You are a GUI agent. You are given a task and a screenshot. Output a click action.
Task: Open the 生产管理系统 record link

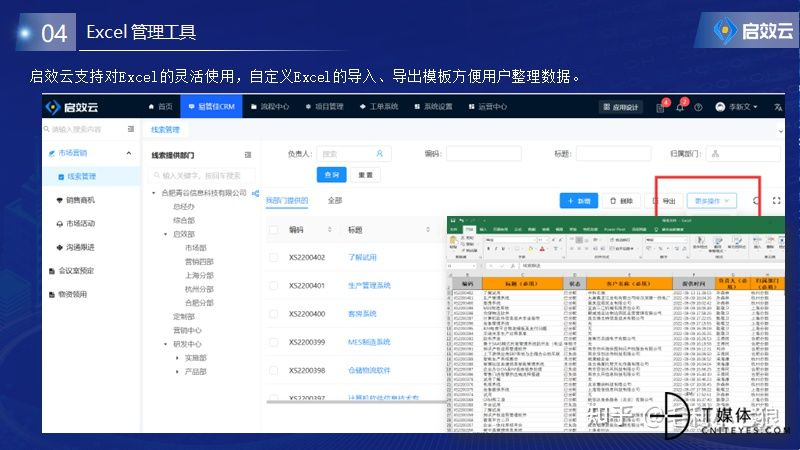pyautogui.click(x=369, y=286)
